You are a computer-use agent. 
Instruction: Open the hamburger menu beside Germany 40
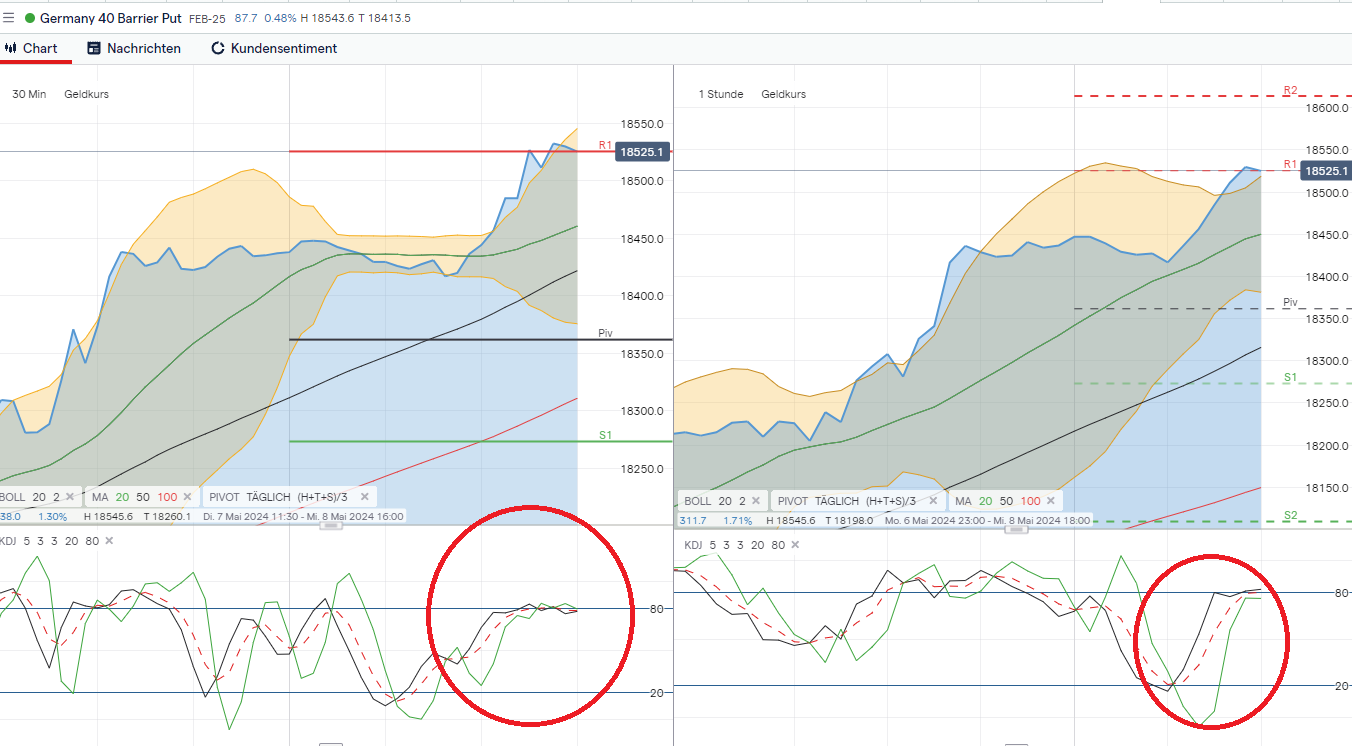coord(9,18)
